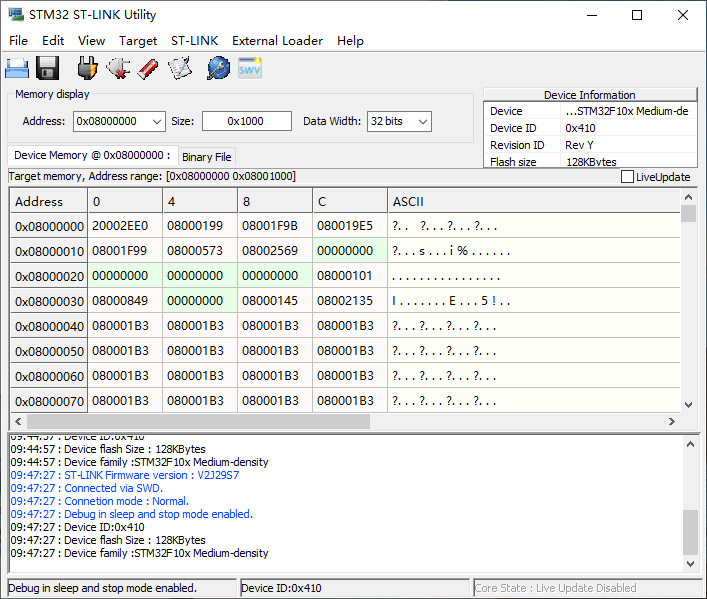Click the Size input field 0x1000
This screenshot has width=707, height=599.
pyautogui.click(x=247, y=121)
